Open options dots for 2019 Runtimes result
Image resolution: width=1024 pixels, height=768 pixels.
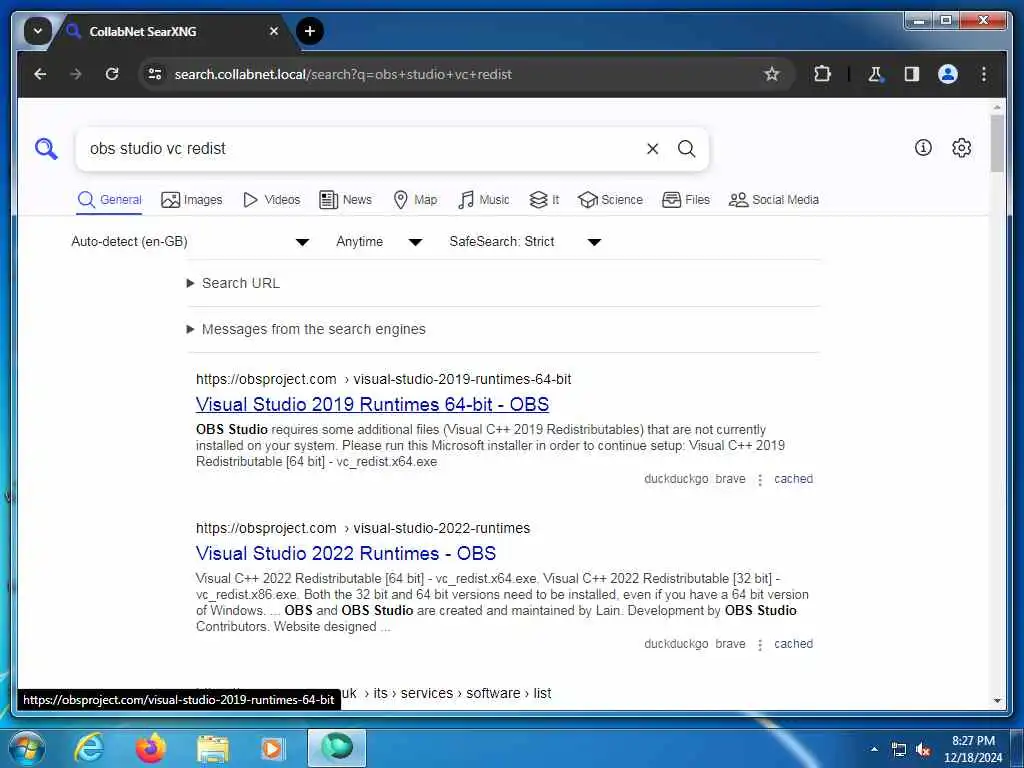pos(760,480)
